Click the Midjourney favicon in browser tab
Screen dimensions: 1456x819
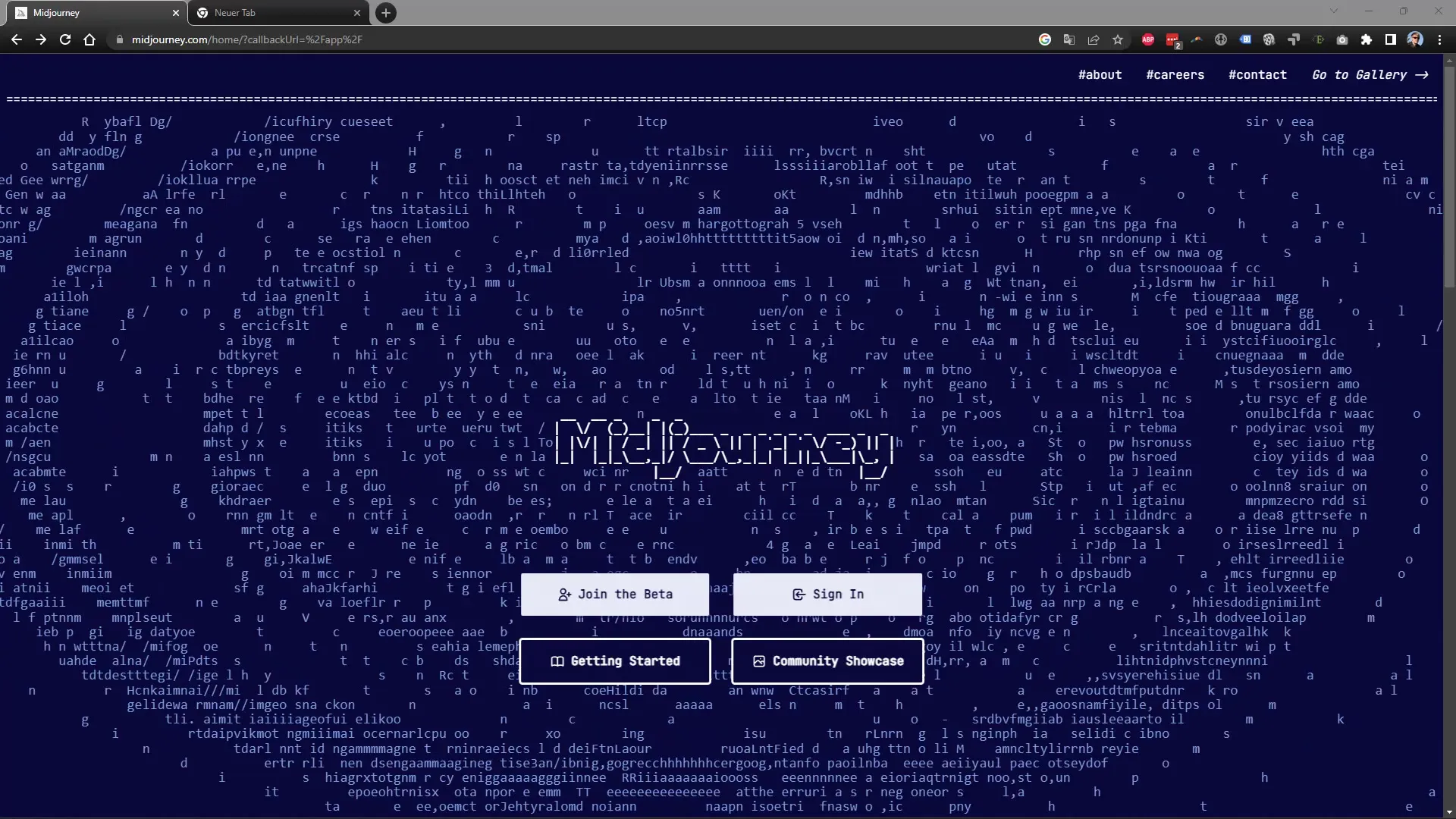point(17,12)
